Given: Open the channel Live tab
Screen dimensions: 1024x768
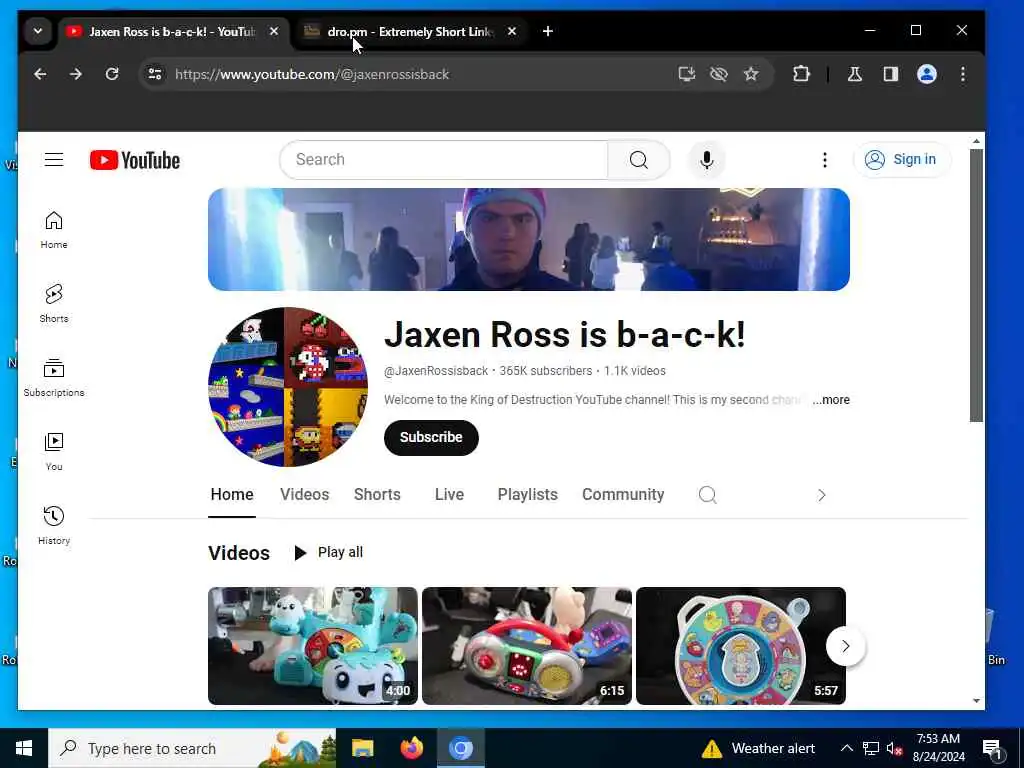Looking at the screenshot, I should coord(449,494).
